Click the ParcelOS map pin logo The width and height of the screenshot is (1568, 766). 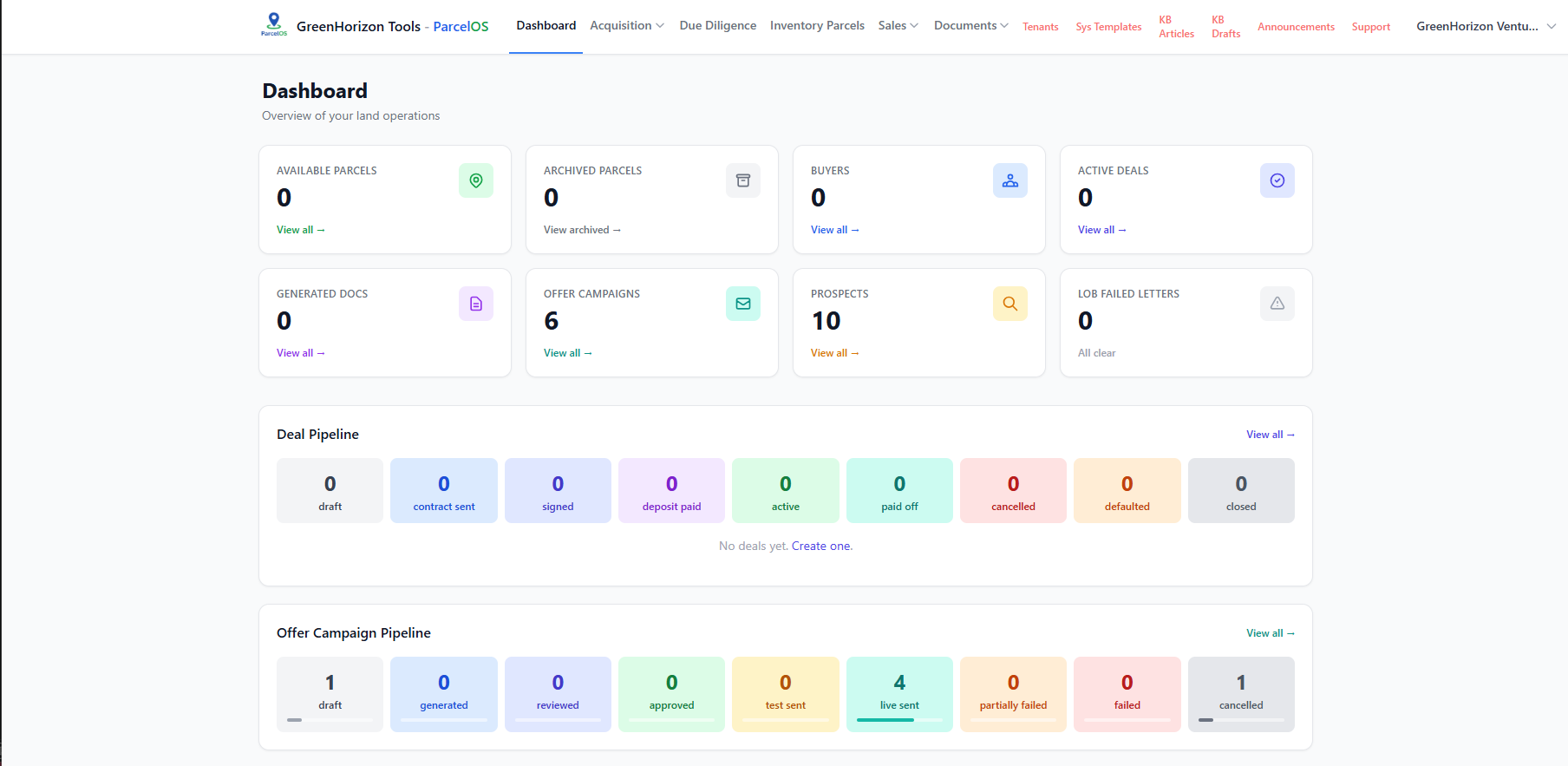click(274, 24)
